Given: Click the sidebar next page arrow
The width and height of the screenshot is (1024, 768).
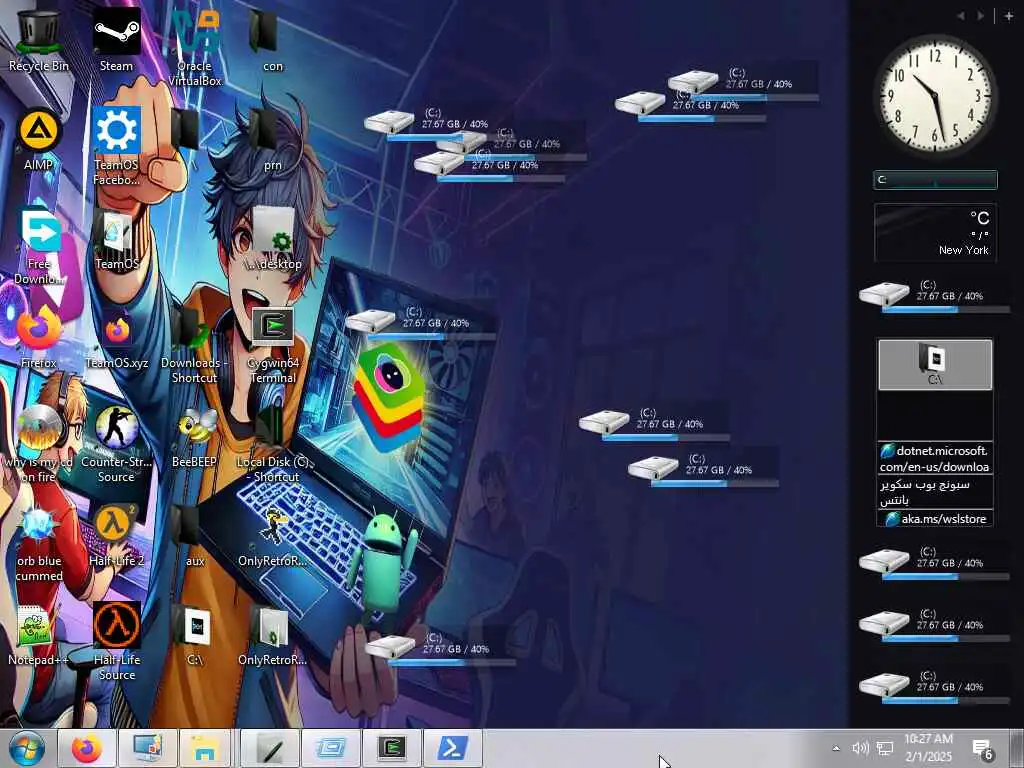Looking at the screenshot, I should (x=981, y=16).
